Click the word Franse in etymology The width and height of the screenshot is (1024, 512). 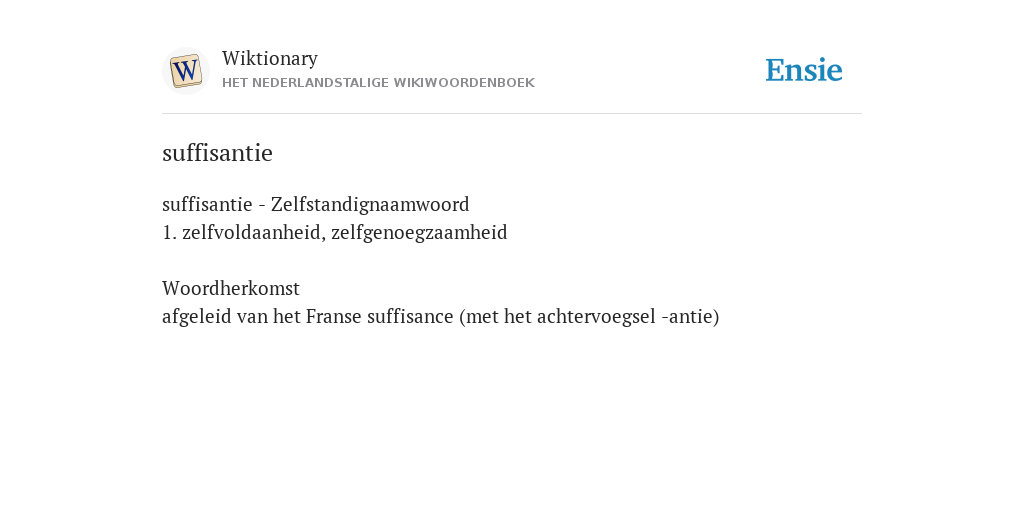click(x=334, y=317)
